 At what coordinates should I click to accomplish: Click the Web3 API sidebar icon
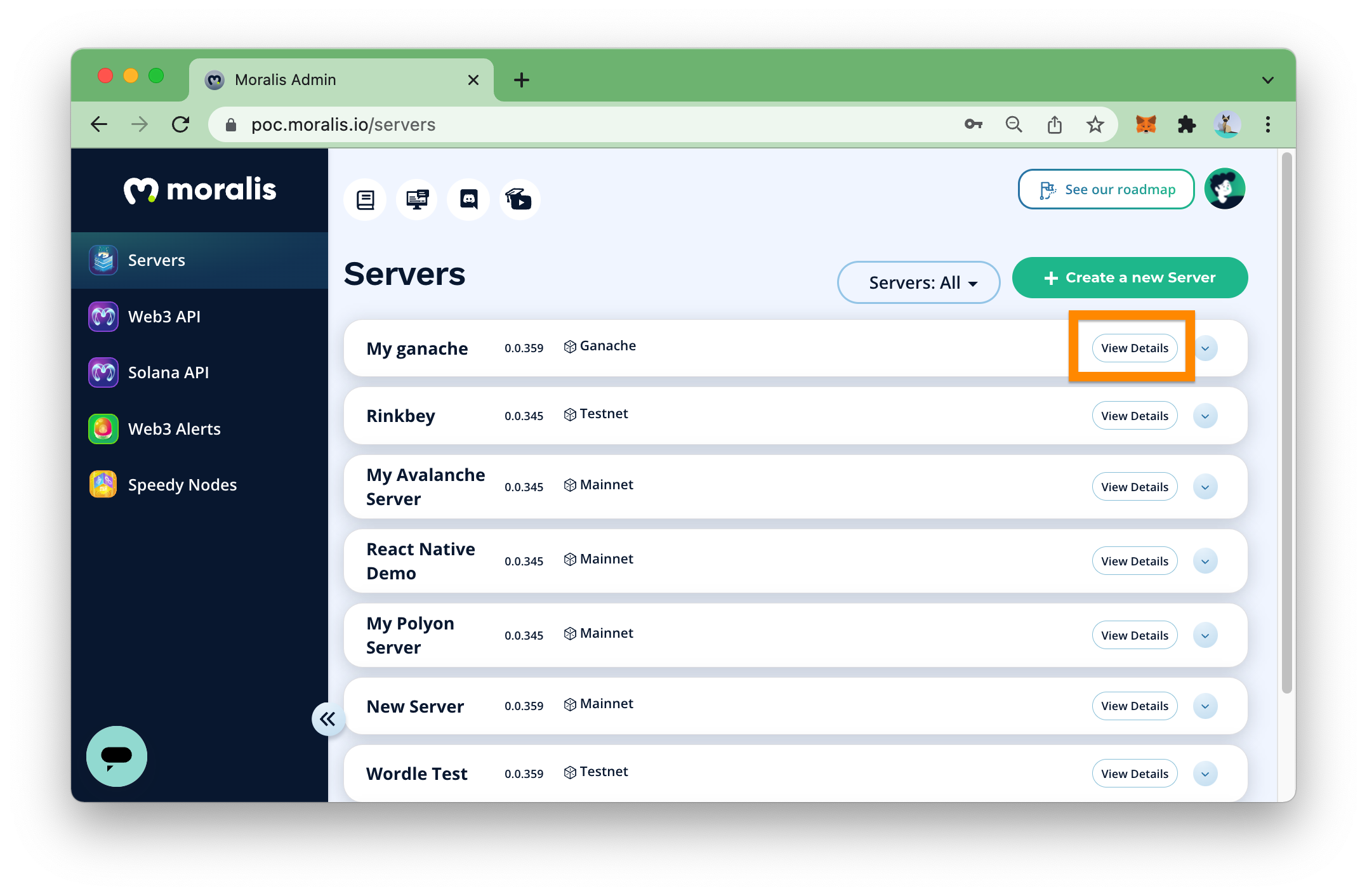point(103,317)
